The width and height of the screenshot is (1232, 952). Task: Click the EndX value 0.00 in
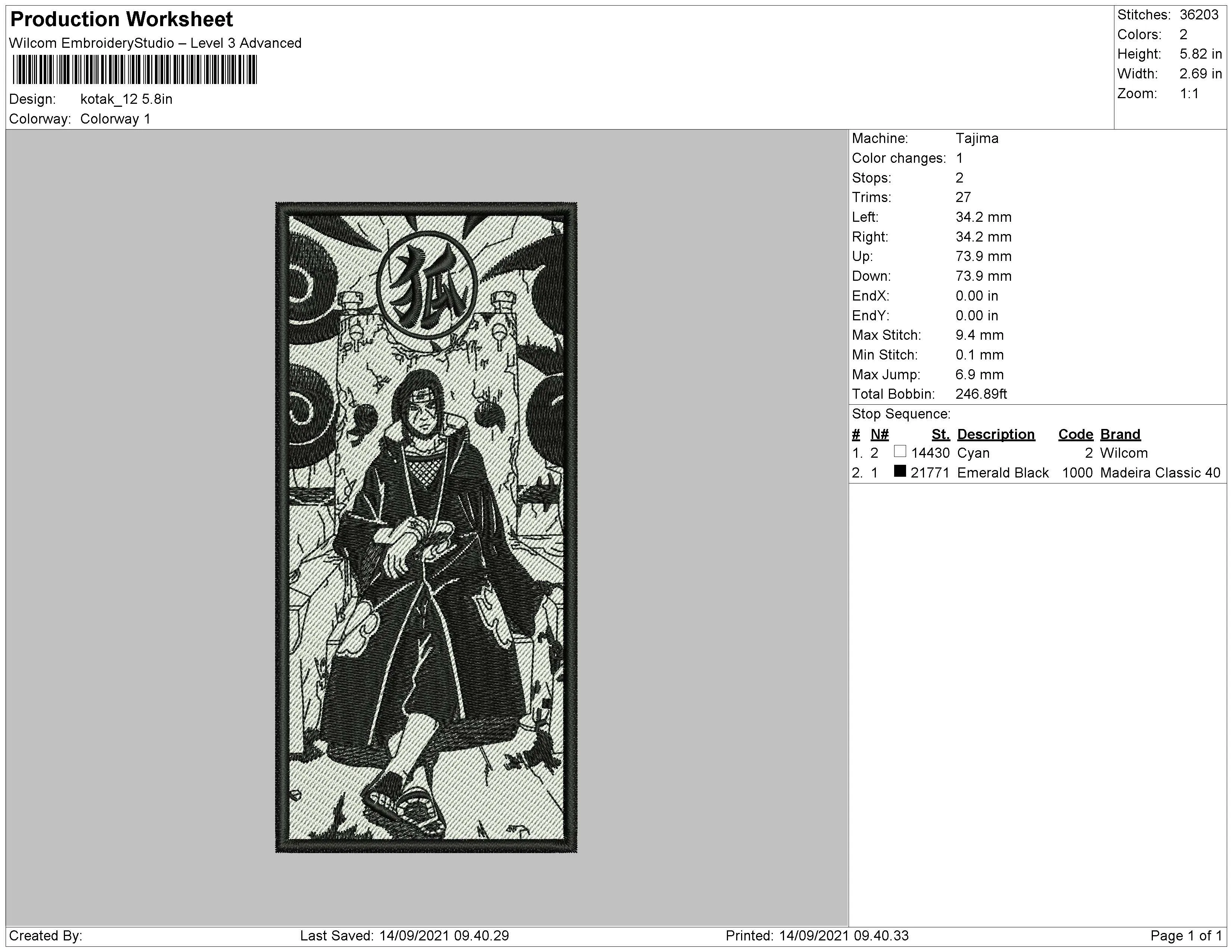(977, 296)
